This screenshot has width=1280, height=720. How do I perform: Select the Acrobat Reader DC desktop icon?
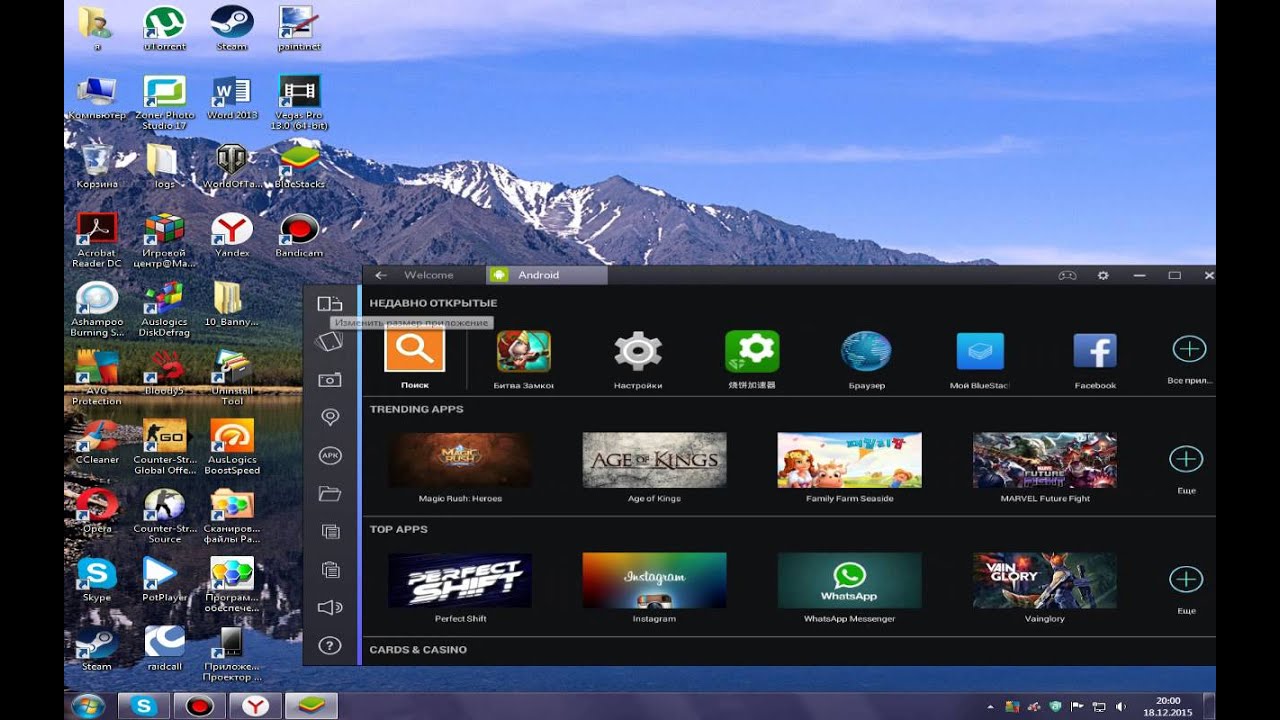click(97, 240)
